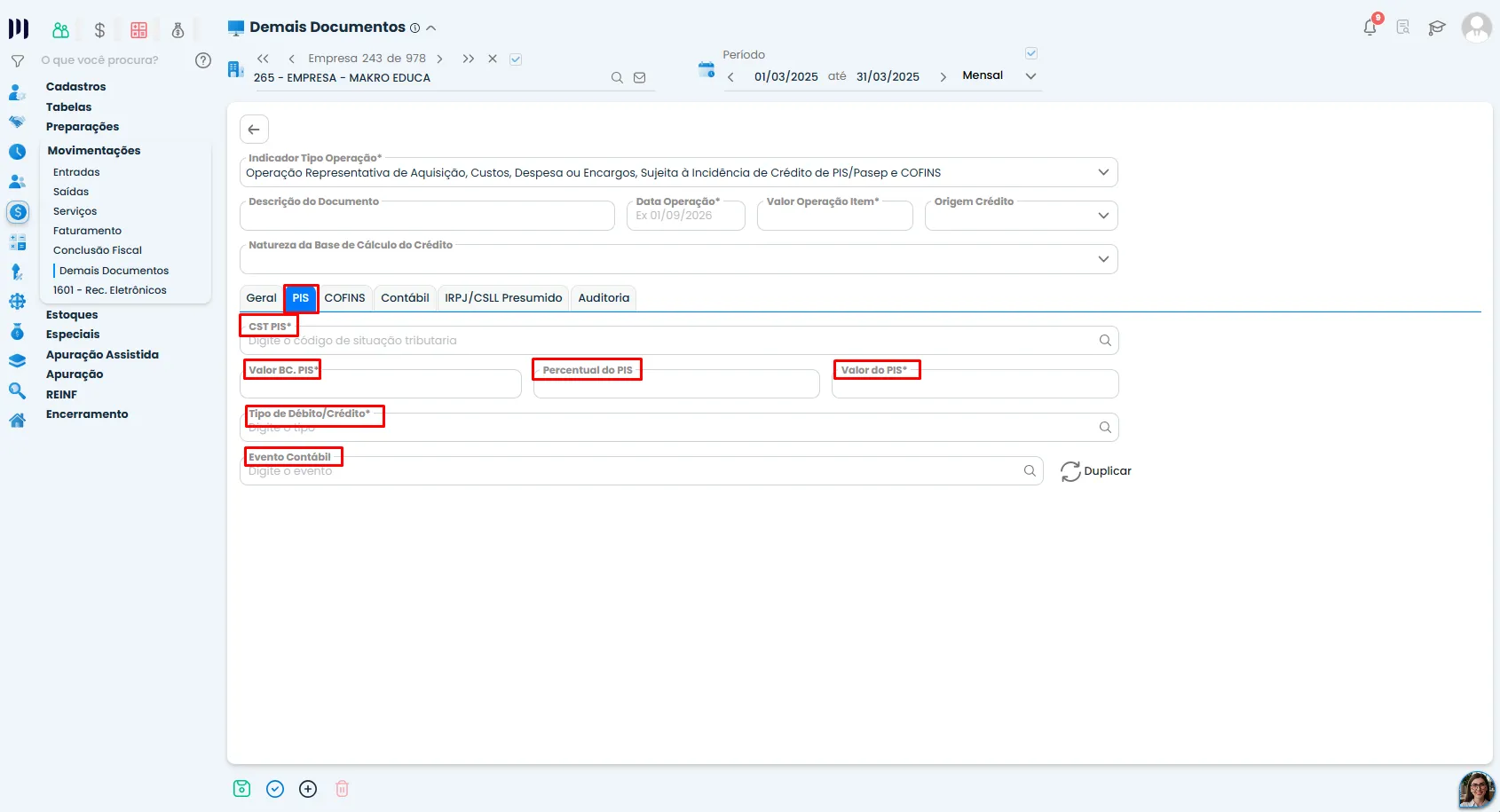The image size is (1500, 812).
Task: Click the notification bell icon
Action: (1370, 28)
